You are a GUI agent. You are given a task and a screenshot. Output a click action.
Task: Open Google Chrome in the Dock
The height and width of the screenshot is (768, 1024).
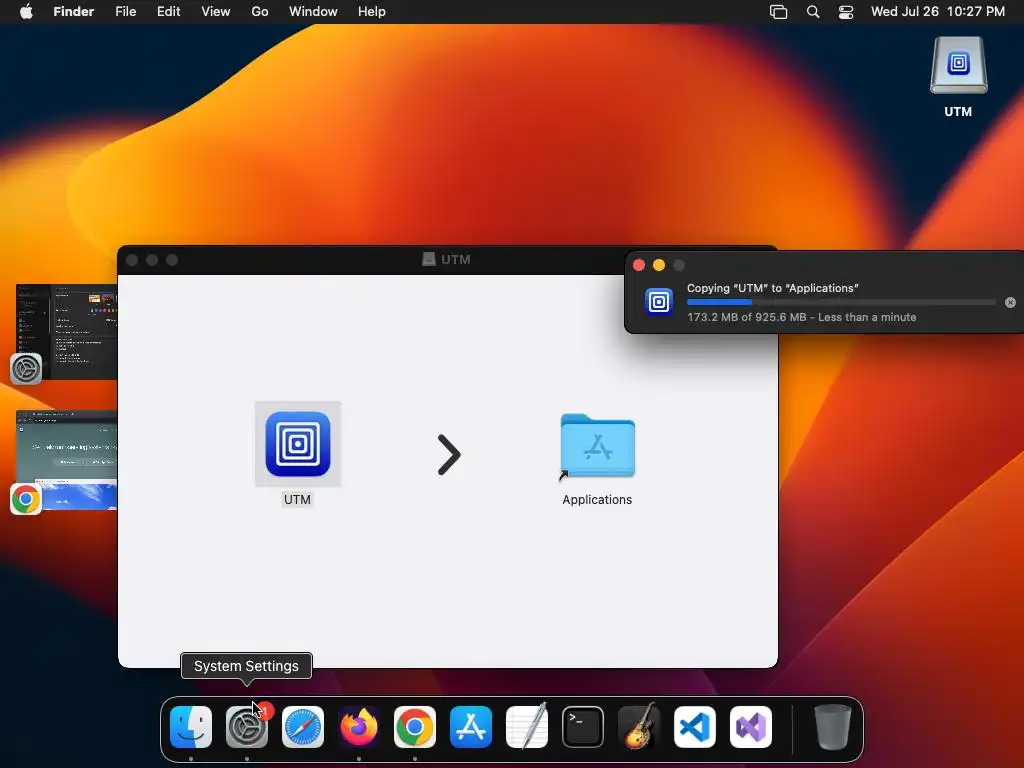point(415,727)
